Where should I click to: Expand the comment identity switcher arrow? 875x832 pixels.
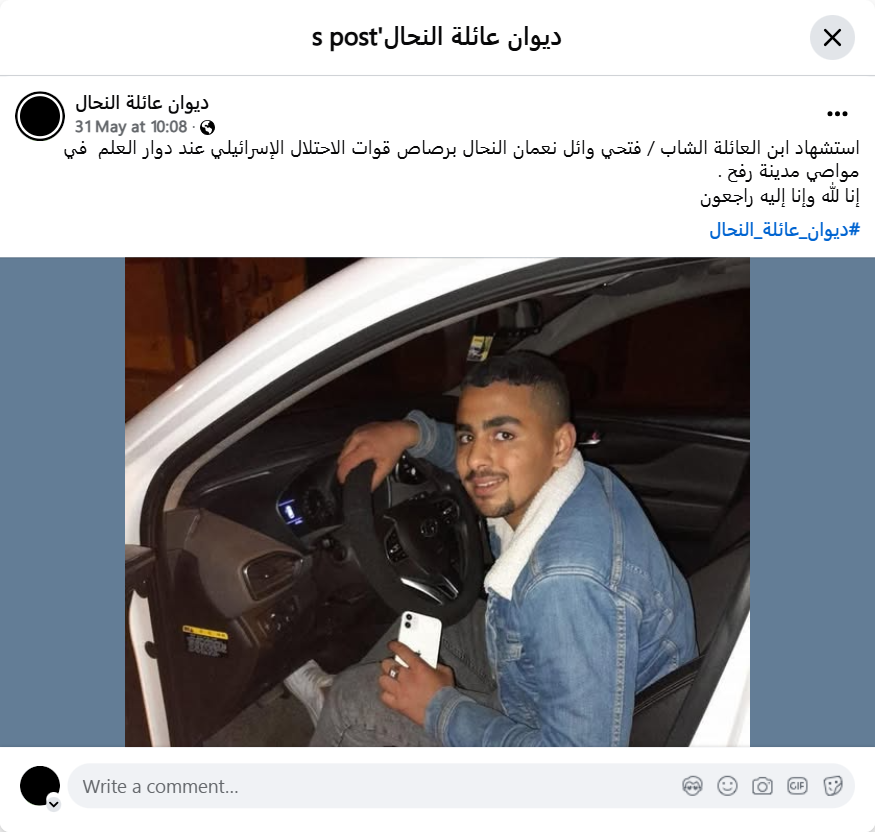click(x=54, y=804)
